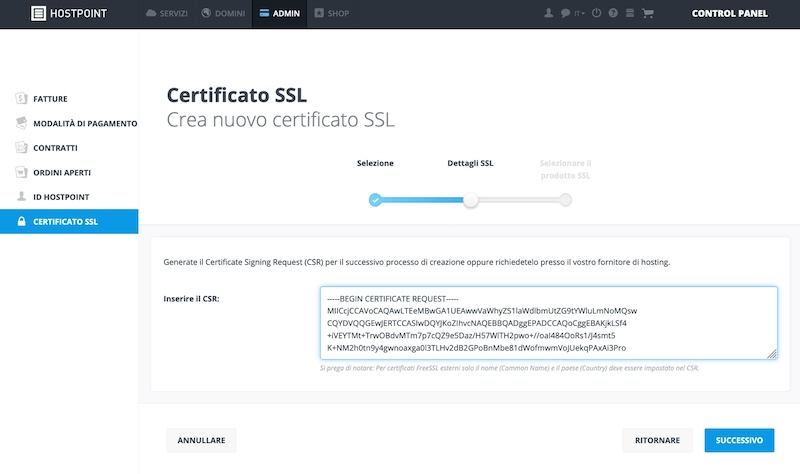This screenshot has width=800, height=474.
Task: Open the help question mark icon
Action: coord(613,13)
